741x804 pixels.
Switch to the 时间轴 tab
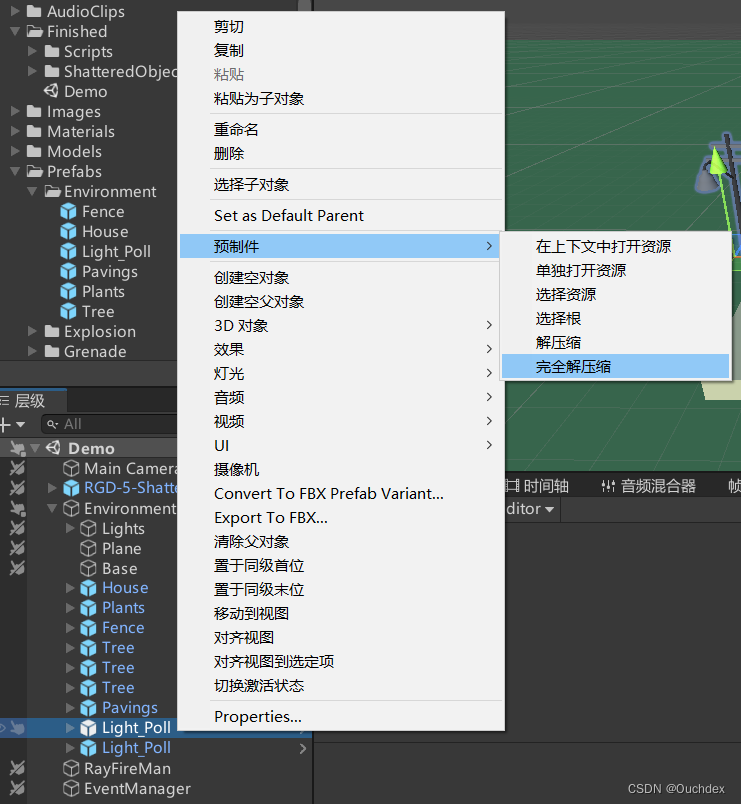coord(537,486)
